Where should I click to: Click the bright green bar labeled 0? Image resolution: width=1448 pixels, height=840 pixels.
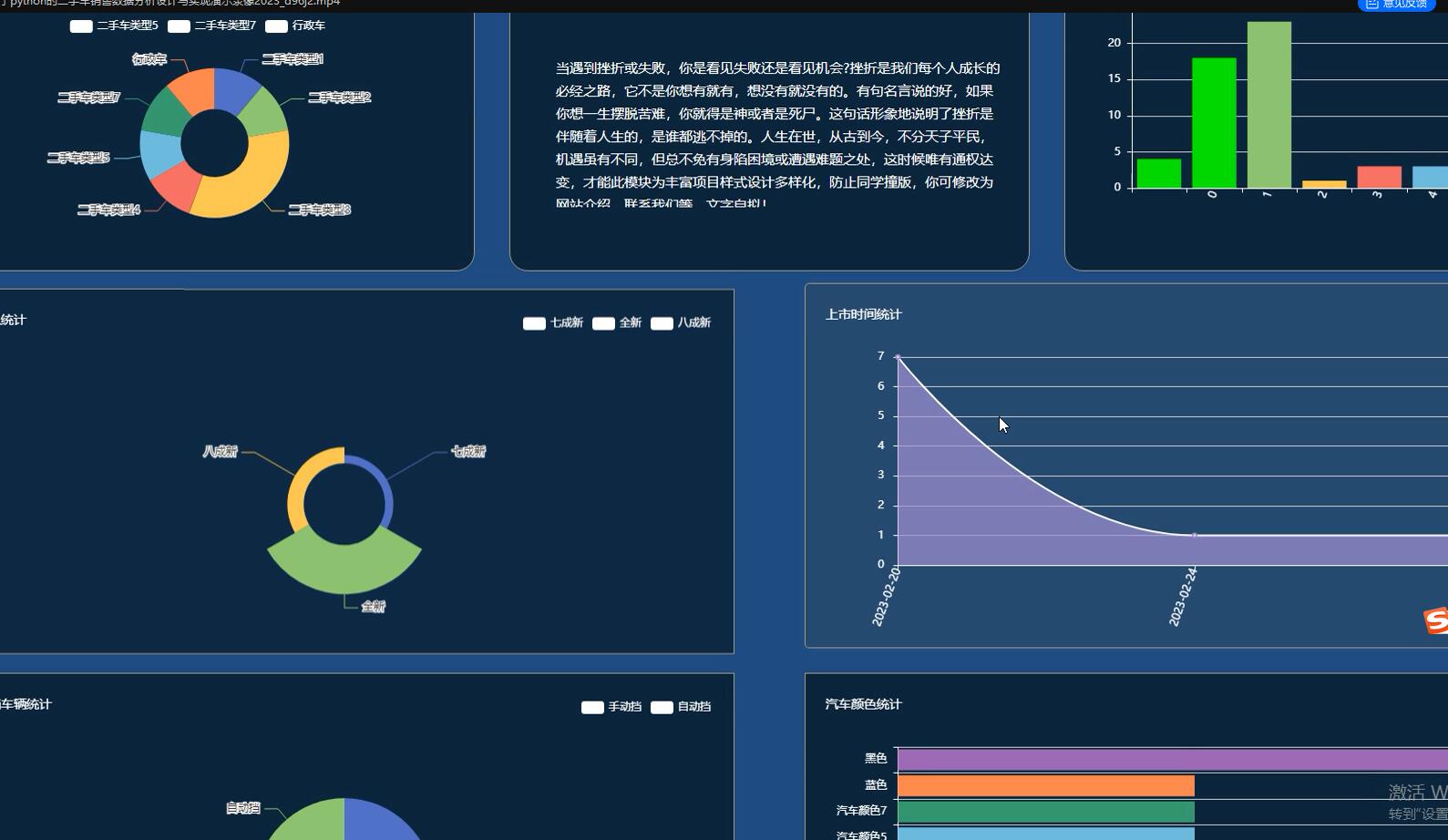[x=1214, y=123]
